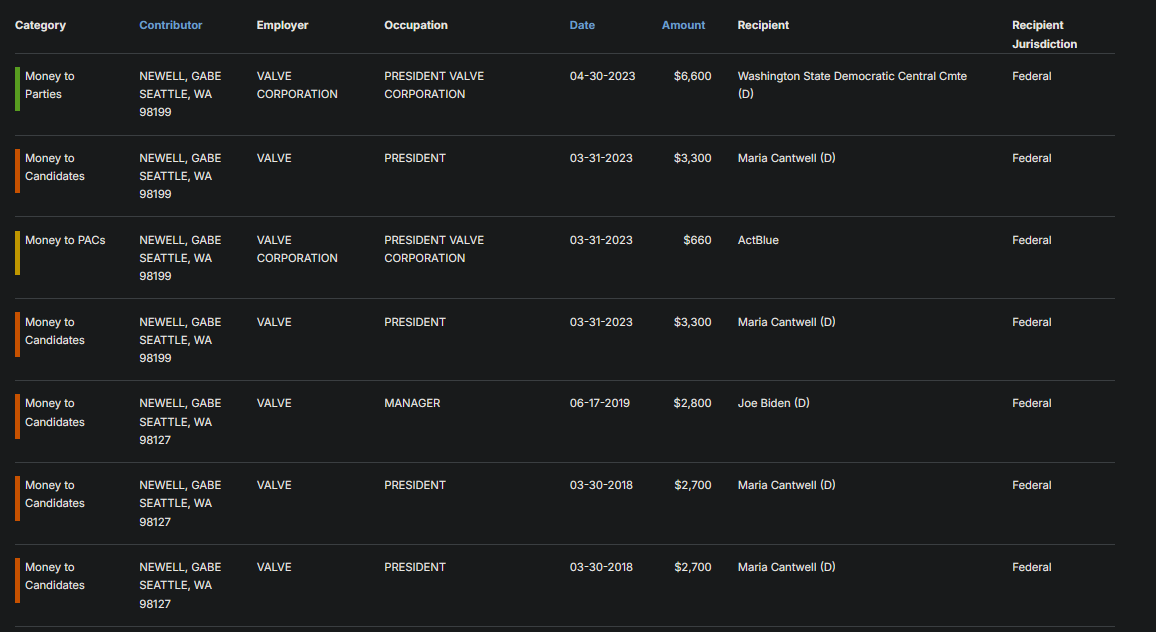
Task: Select the $660 amount
Action: coord(697,240)
